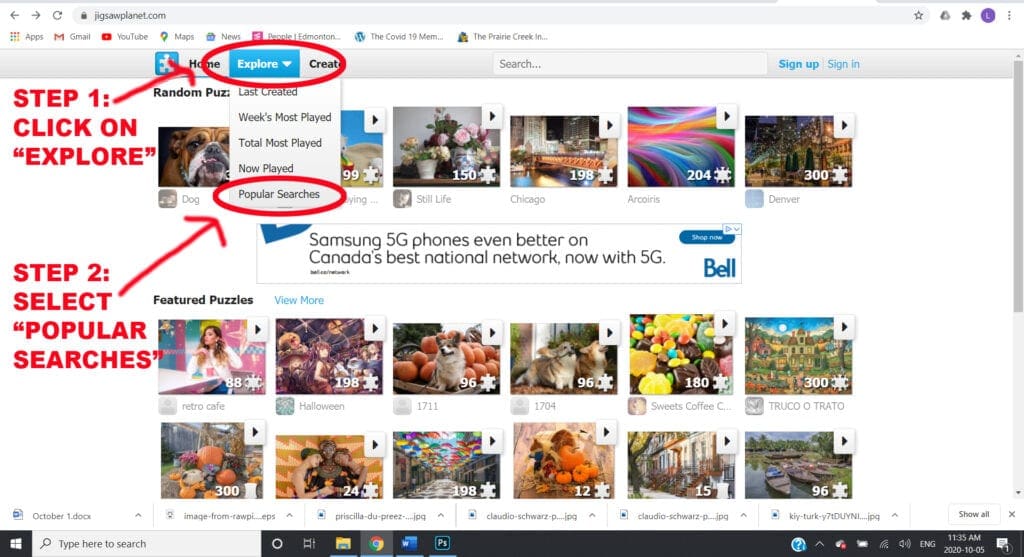The height and width of the screenshot is (557, 1024).
Task: Reload the page with refresh icon
Action: (57, 15)
